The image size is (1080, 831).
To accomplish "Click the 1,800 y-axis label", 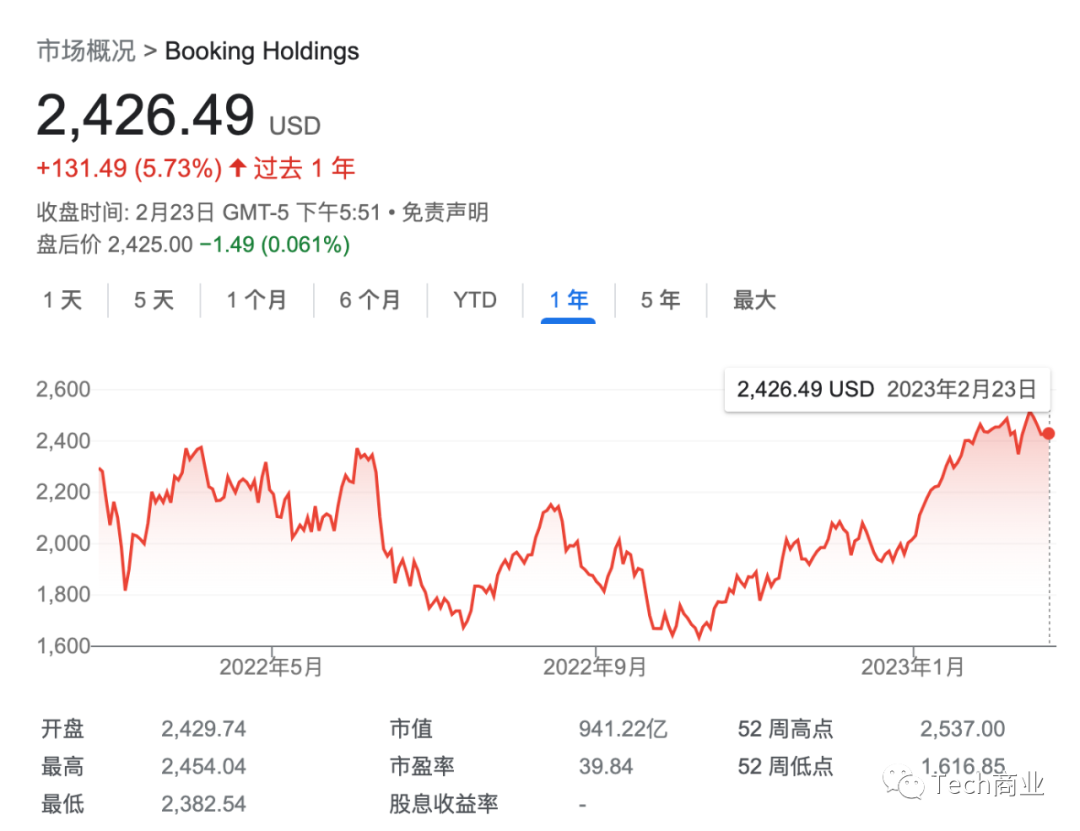I will [x=63, y=594].
